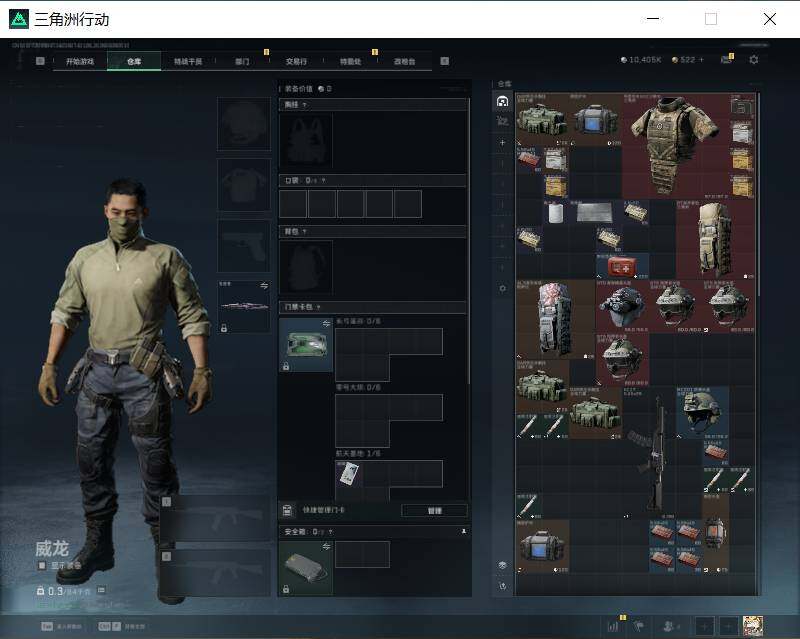Click the empty chest rig slot
The image size is (800, 639).
pyautogui.click(x=306, y=140)
